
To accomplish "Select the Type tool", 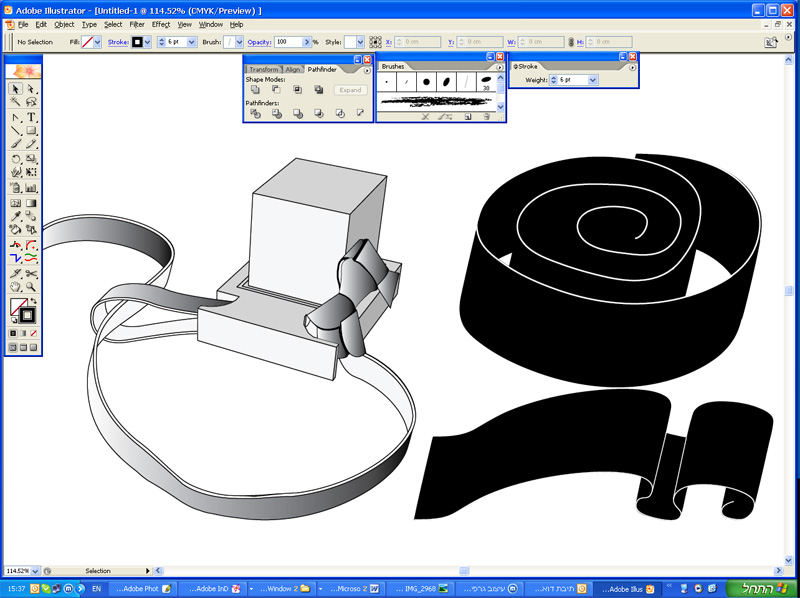I will coord(32,117).
